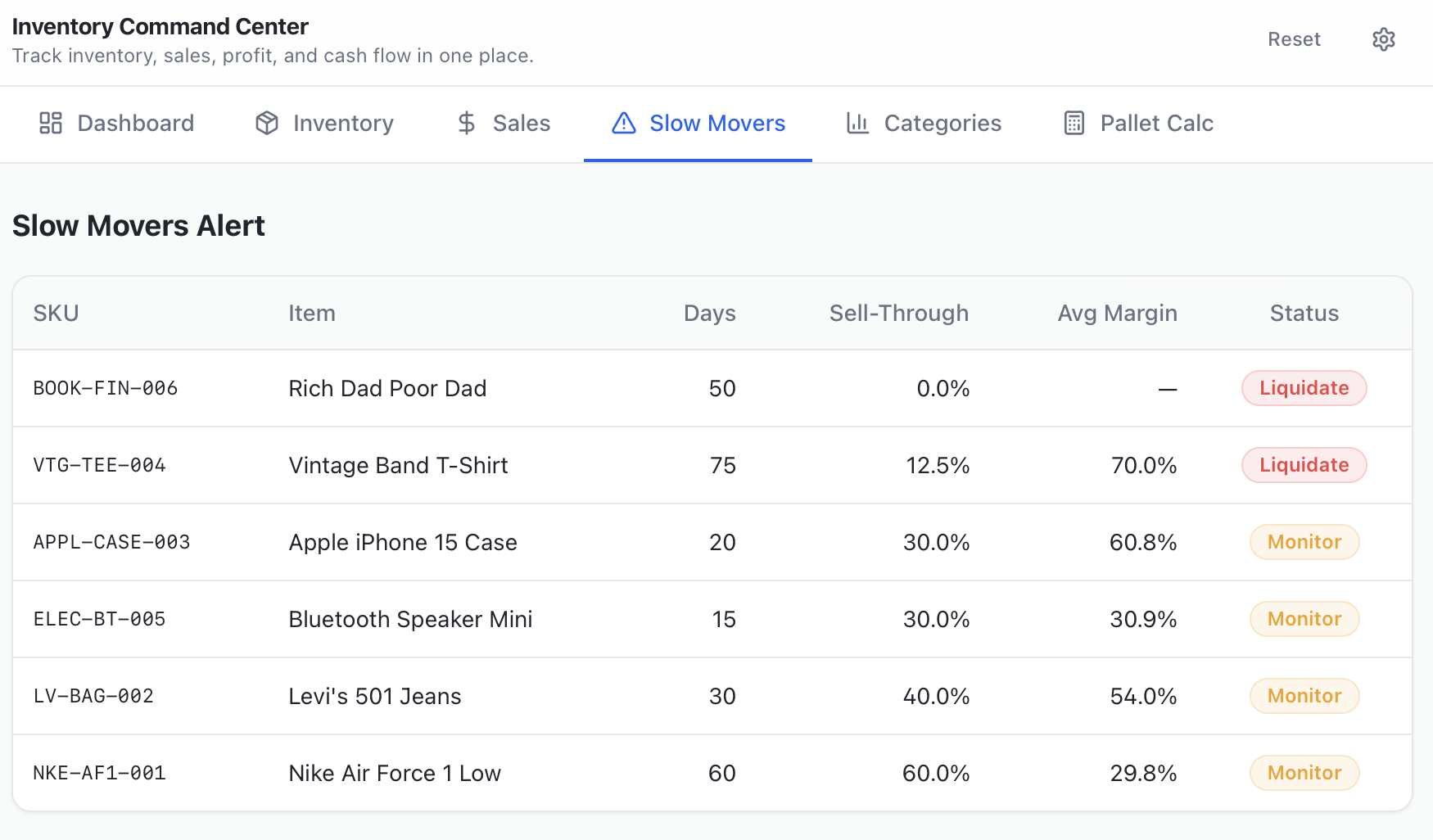Click the 75 days value
This screenshot has height=840, width=1433.
(723, 465)
